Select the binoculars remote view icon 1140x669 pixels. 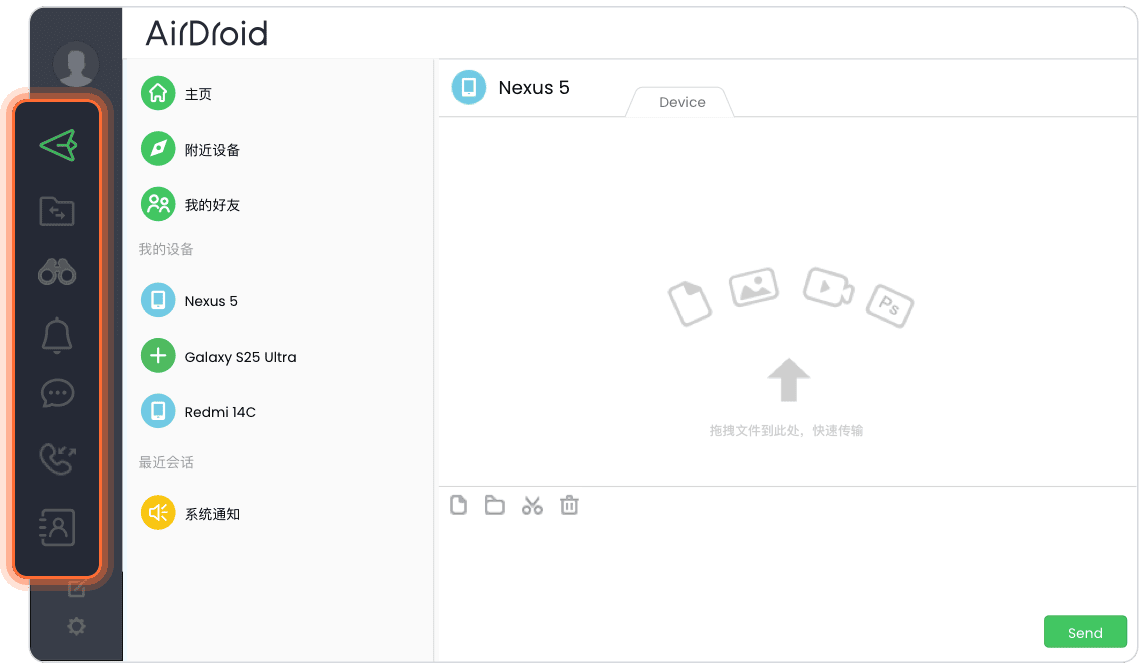(57, 272)
